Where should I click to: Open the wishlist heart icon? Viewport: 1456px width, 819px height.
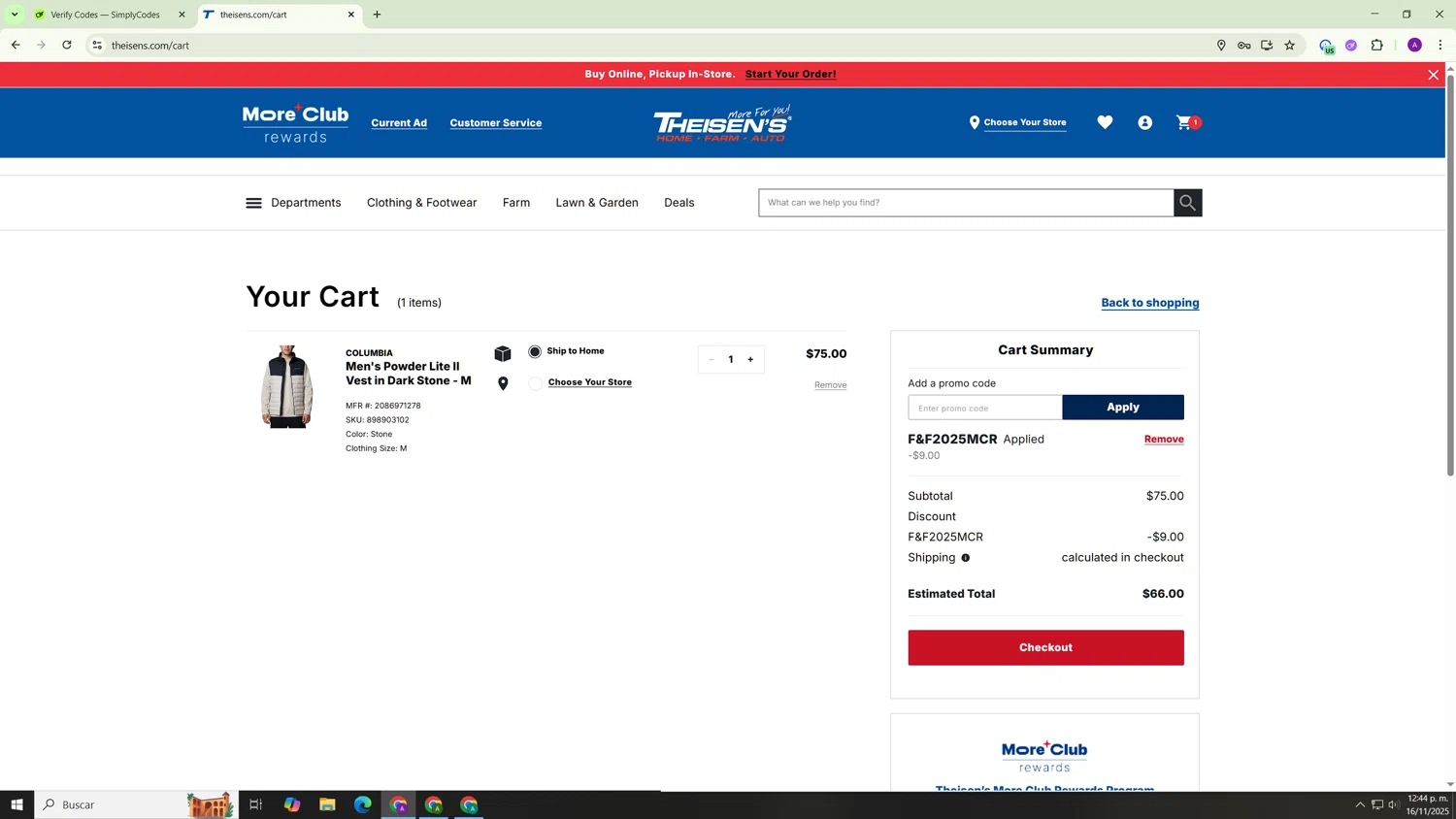1105,122
